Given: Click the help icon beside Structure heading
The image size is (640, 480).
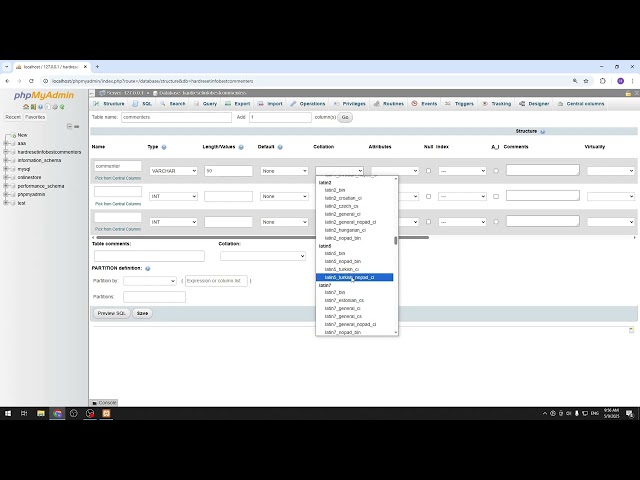Looking at the screenshot, I should (542, 131).
